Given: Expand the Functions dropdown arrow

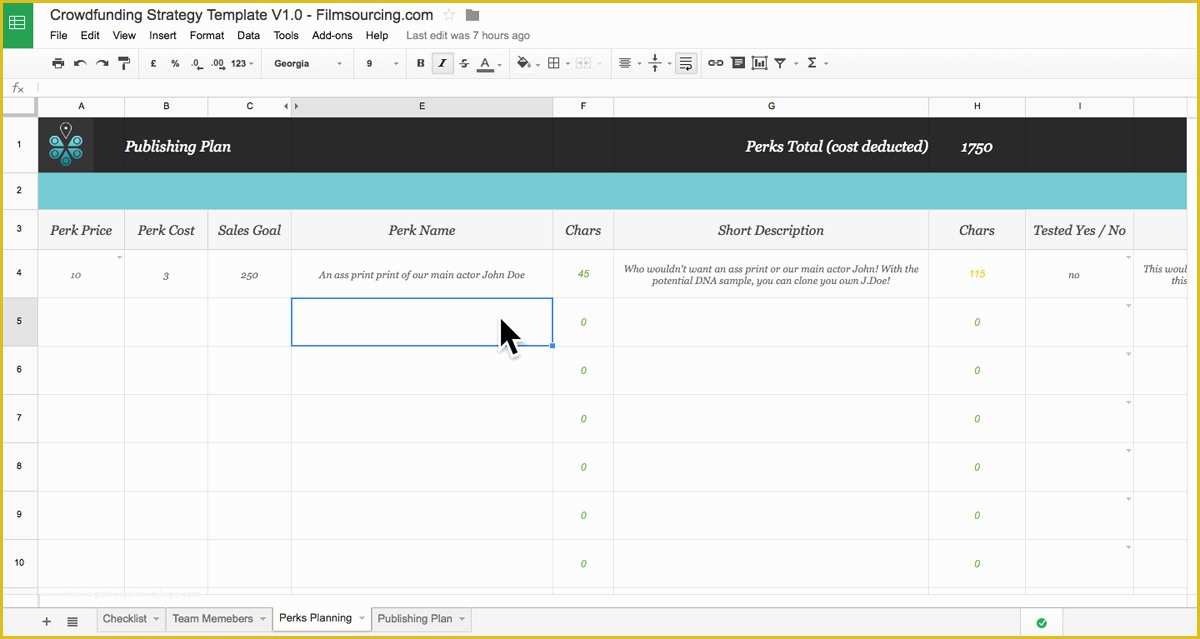Looking at the screenshot, I should [826, 64].
